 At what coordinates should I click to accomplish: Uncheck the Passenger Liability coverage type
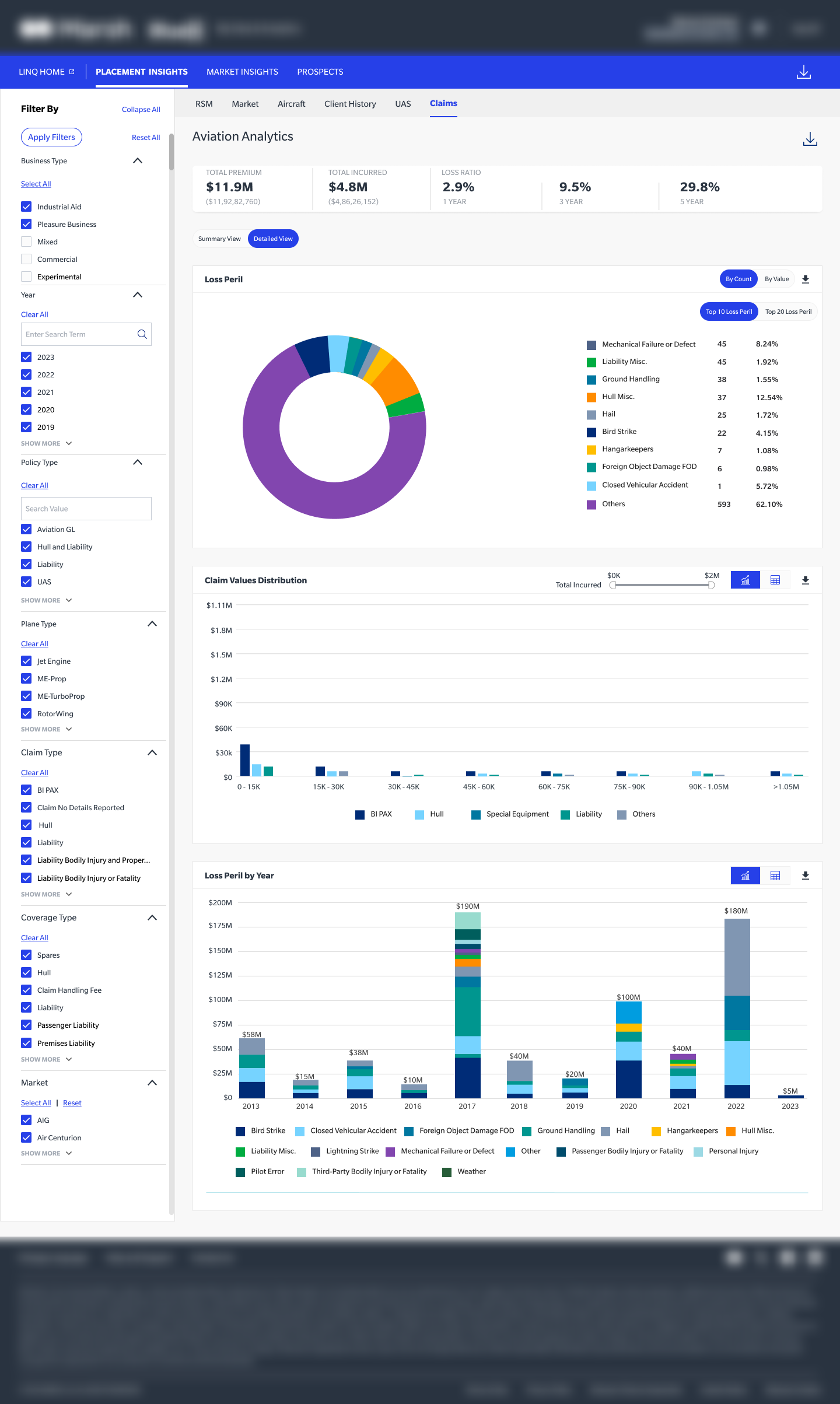(x=26, y=1025)
